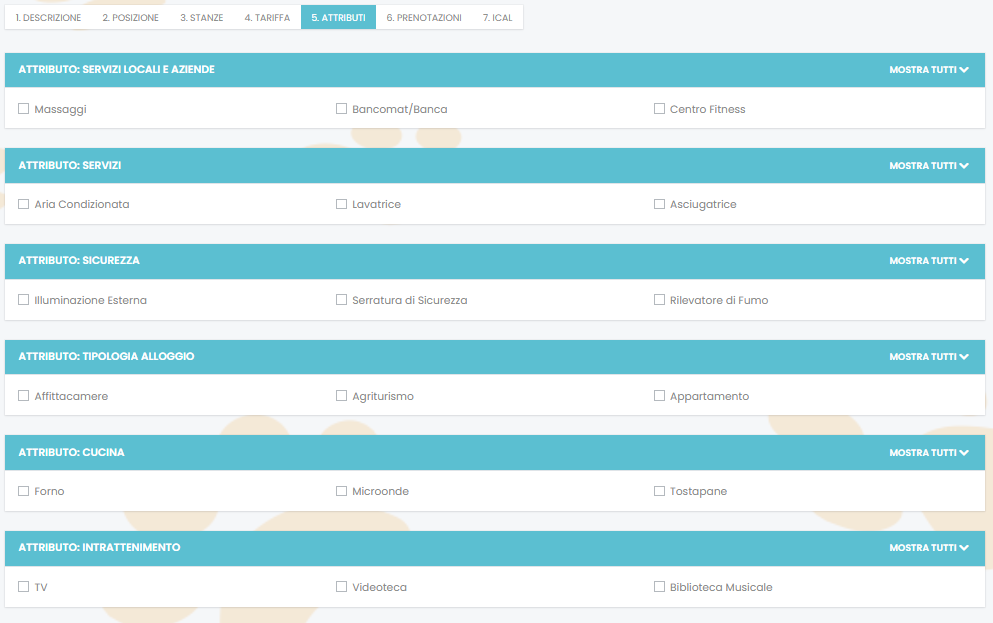Tick the Rilevatore di Fumo checkbox

click(x=660, y=300)
